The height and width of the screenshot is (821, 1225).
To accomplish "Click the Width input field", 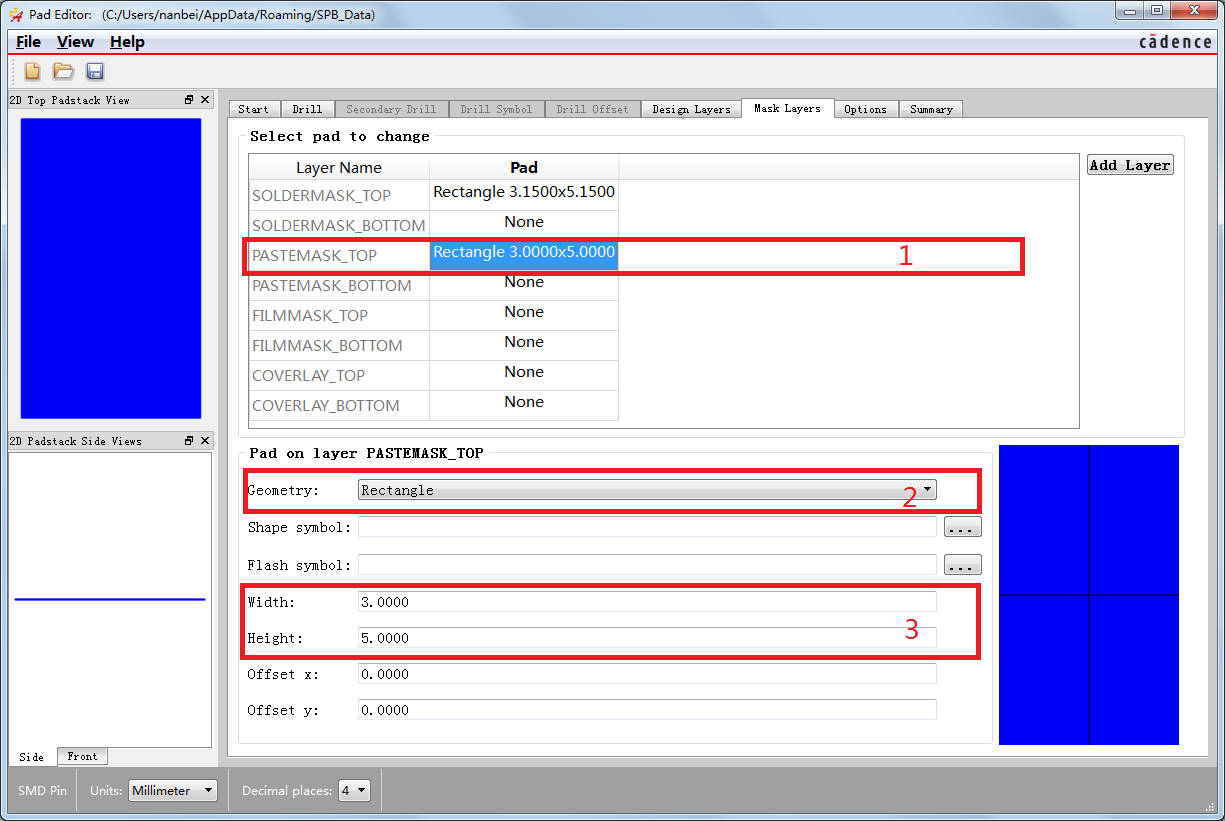I will [646, 602].
